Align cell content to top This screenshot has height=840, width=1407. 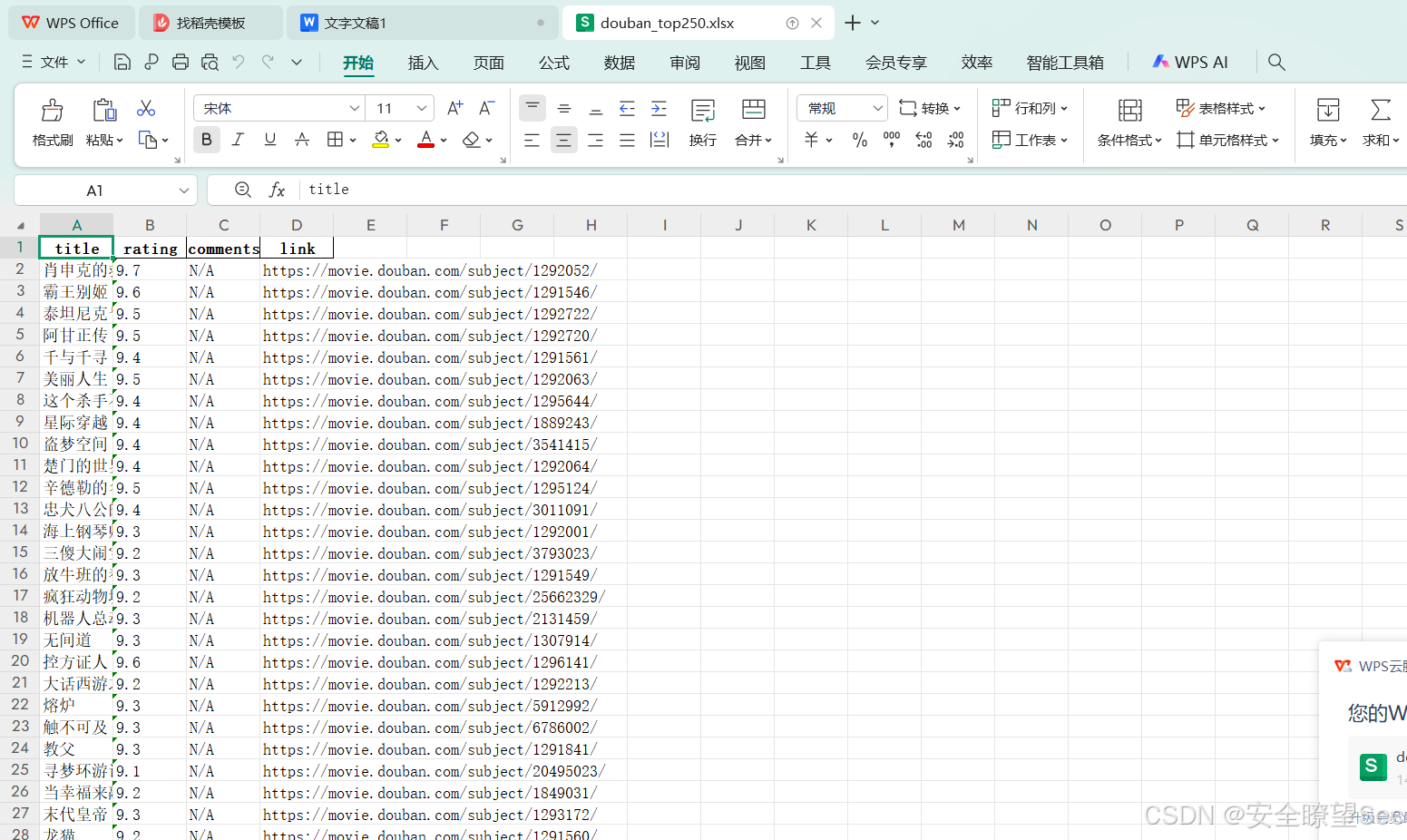click(533, 108)
